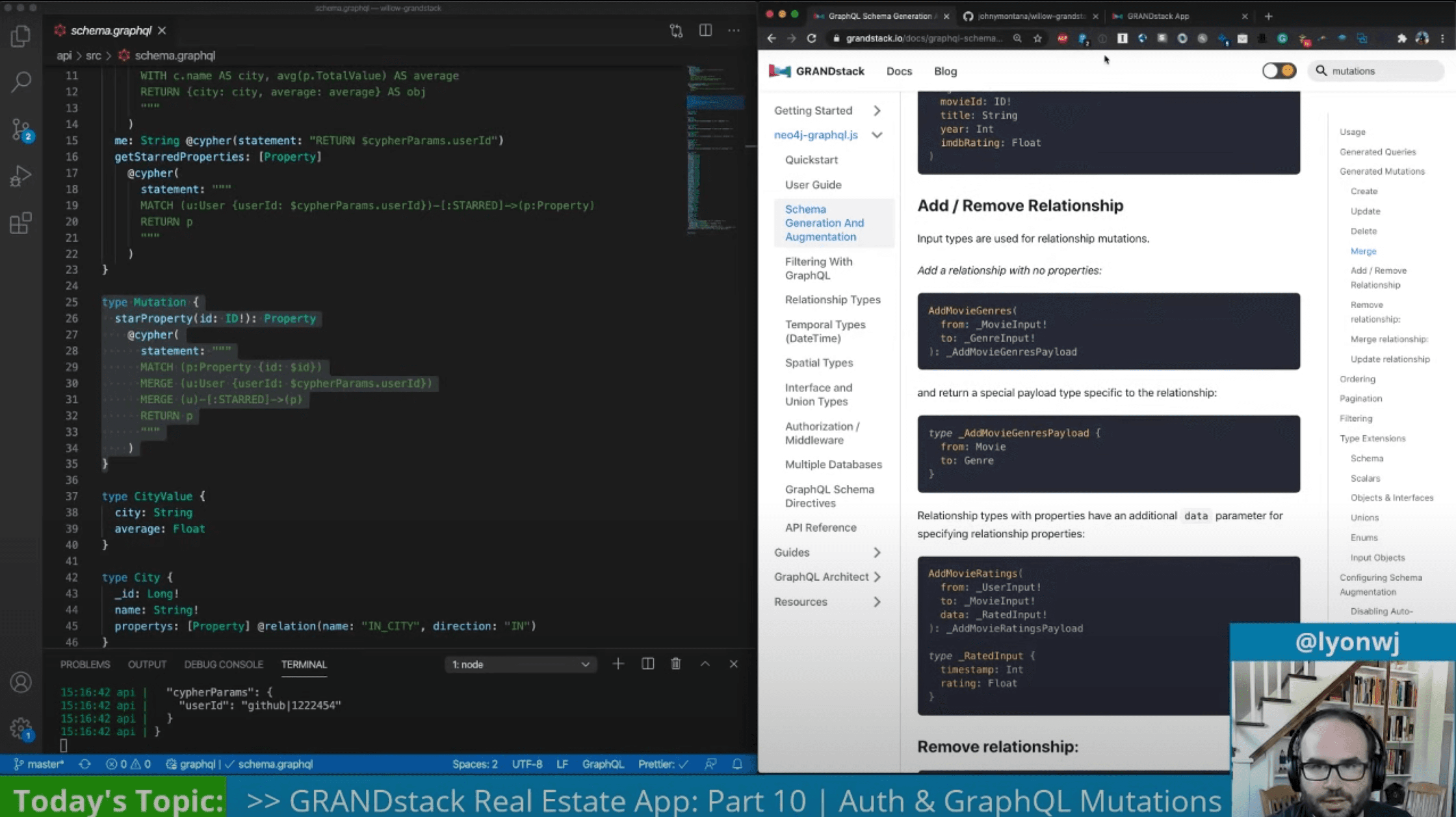Click the Blog link in the navbar
Screen dimensions: 1456x817
click(945, 71)
